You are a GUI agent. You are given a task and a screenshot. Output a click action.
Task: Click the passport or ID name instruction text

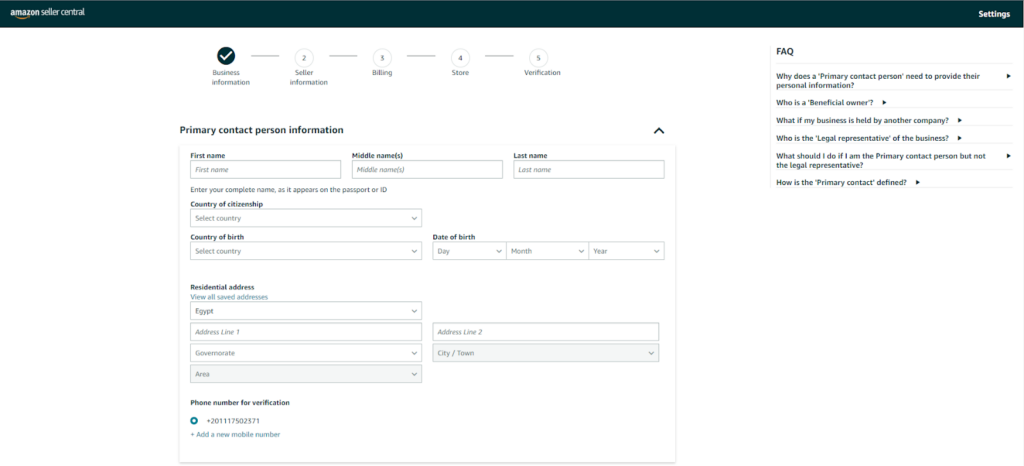click(x=289, y=190)
